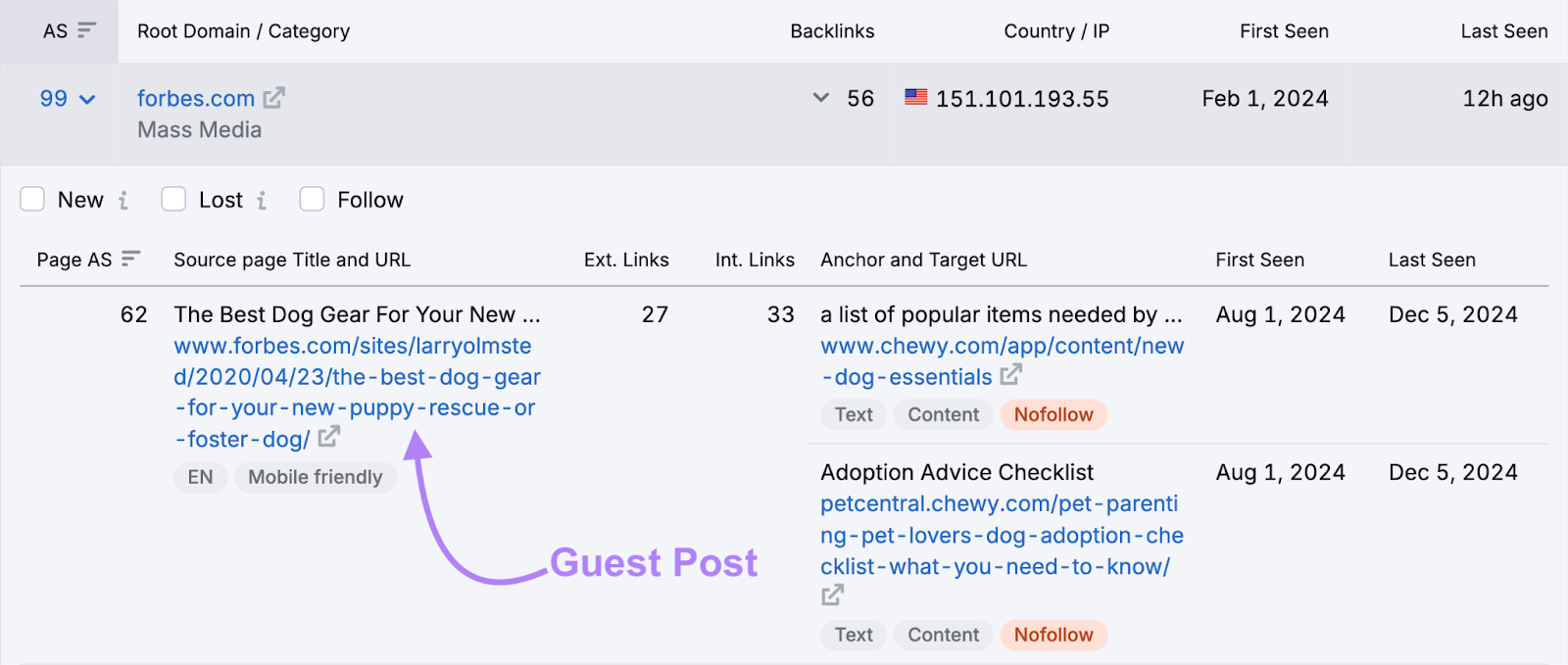1568x665 pixels.
Task: Tick the Follow filter checkbox
Action: (x=313, y=200)
